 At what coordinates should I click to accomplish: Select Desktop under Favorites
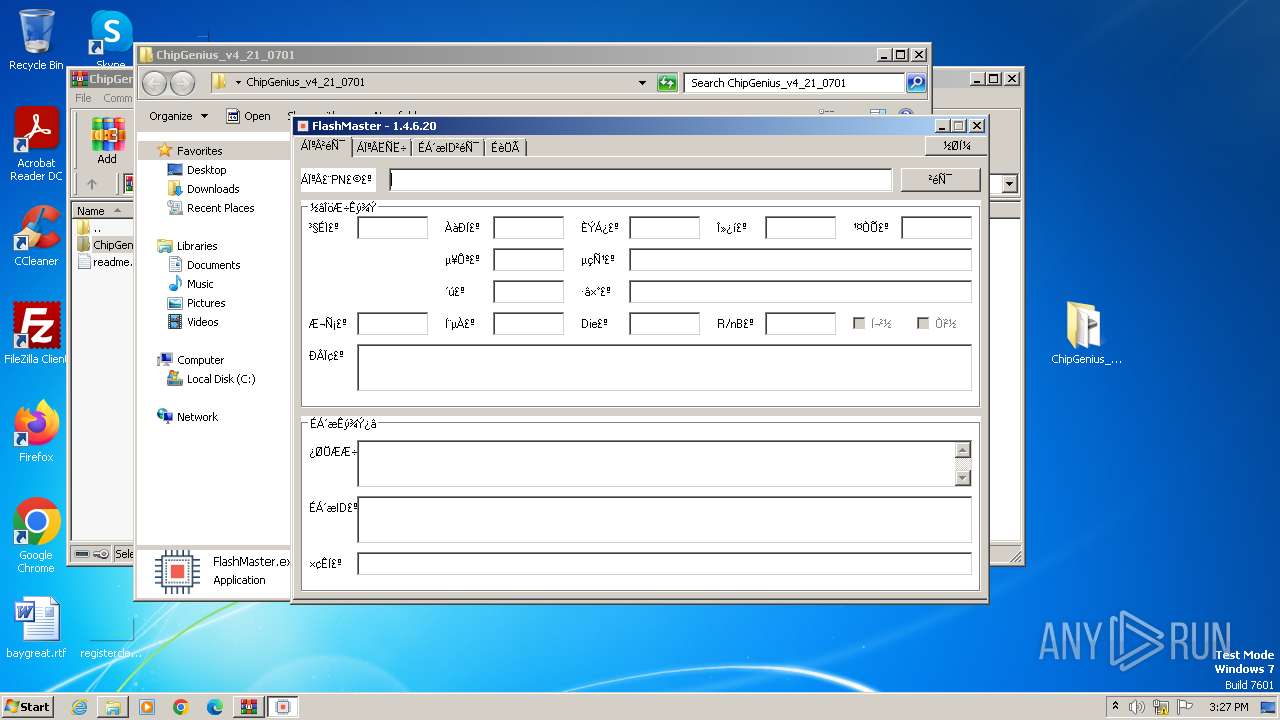pyautogui.click(x=206, y=170)
